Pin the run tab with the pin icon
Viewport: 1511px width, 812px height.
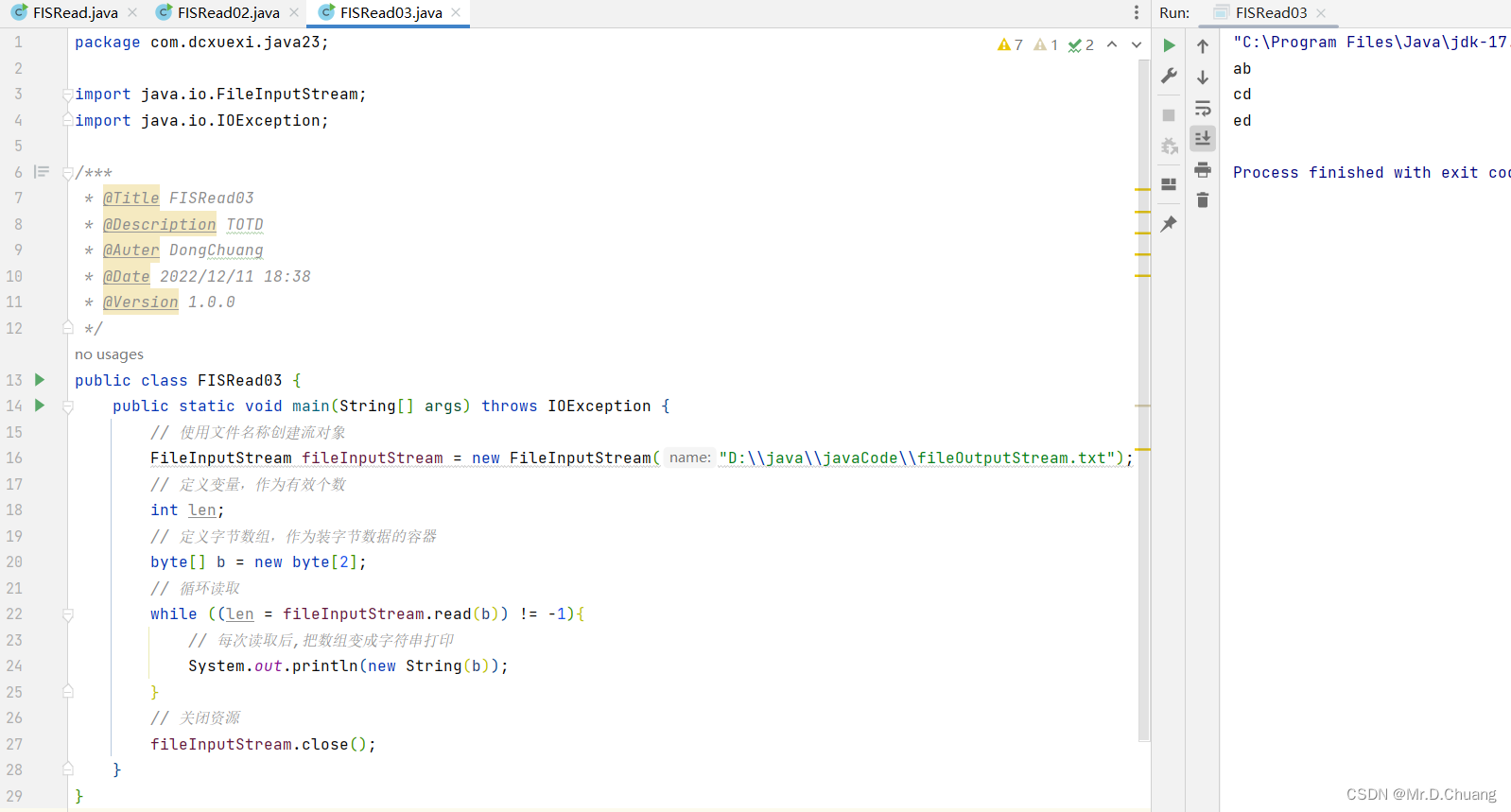(x=1169, y=224)
